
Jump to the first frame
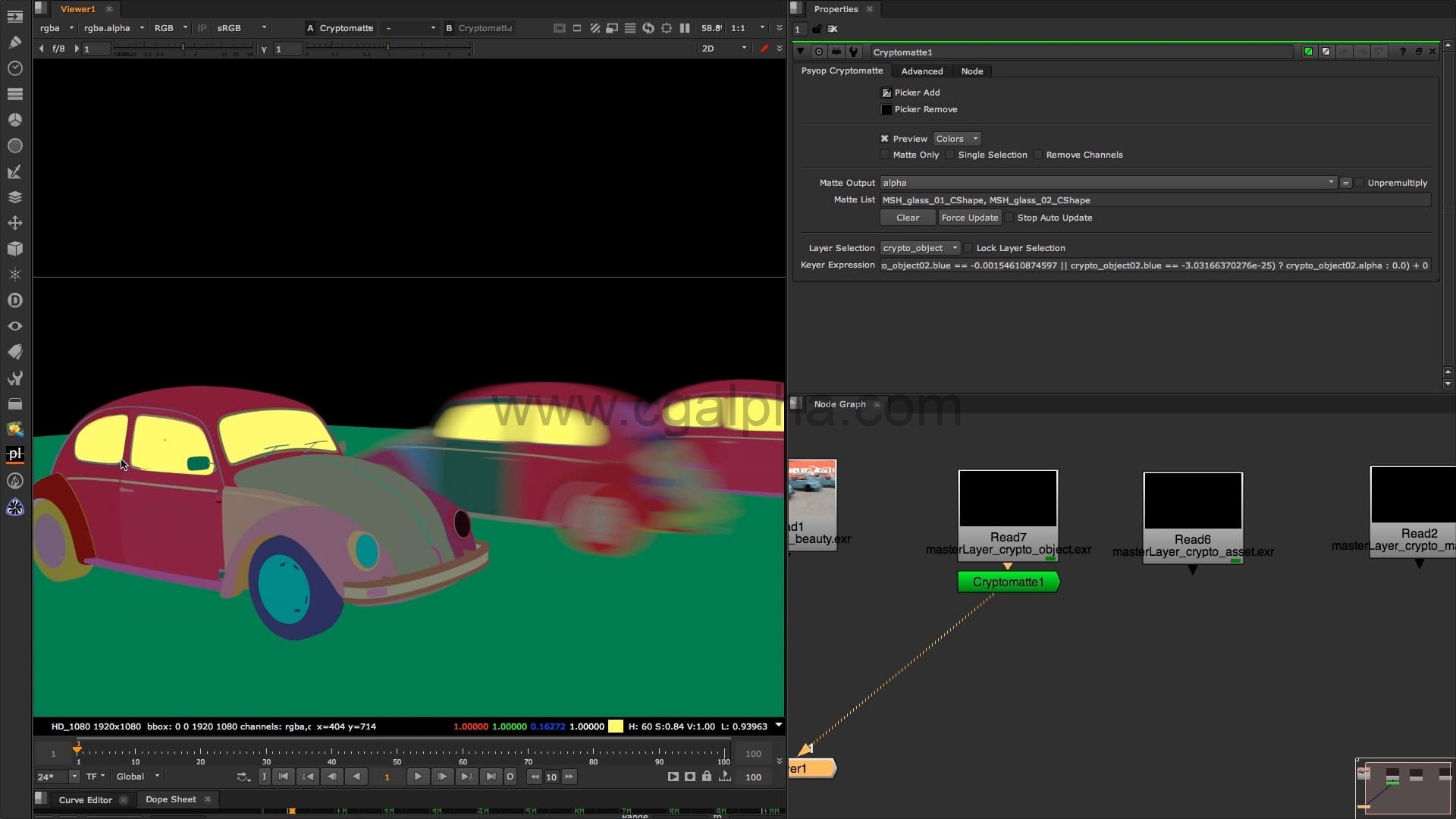[x=283, y=777]
